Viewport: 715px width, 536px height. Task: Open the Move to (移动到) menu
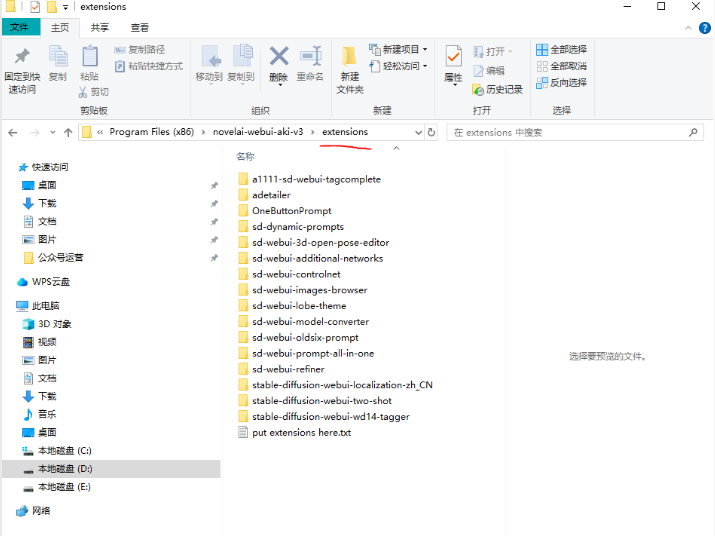[209, 64]
